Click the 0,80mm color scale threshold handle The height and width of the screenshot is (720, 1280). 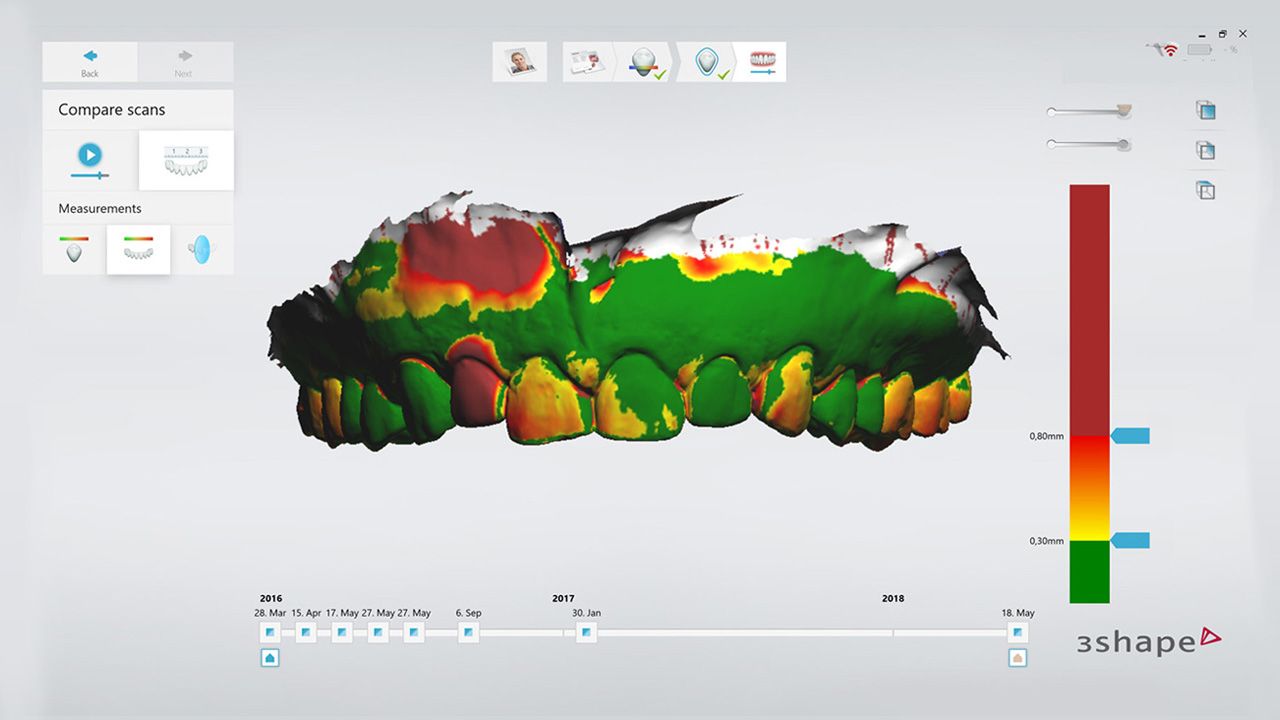(x=1131, y=436)
